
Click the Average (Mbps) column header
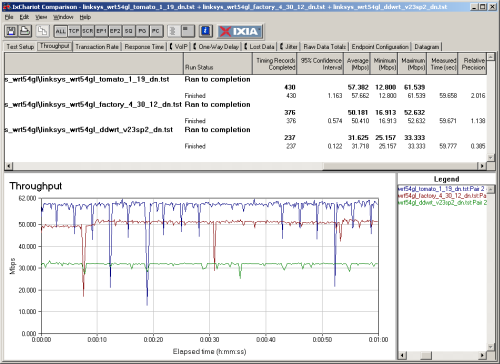(x=357, y=63)
